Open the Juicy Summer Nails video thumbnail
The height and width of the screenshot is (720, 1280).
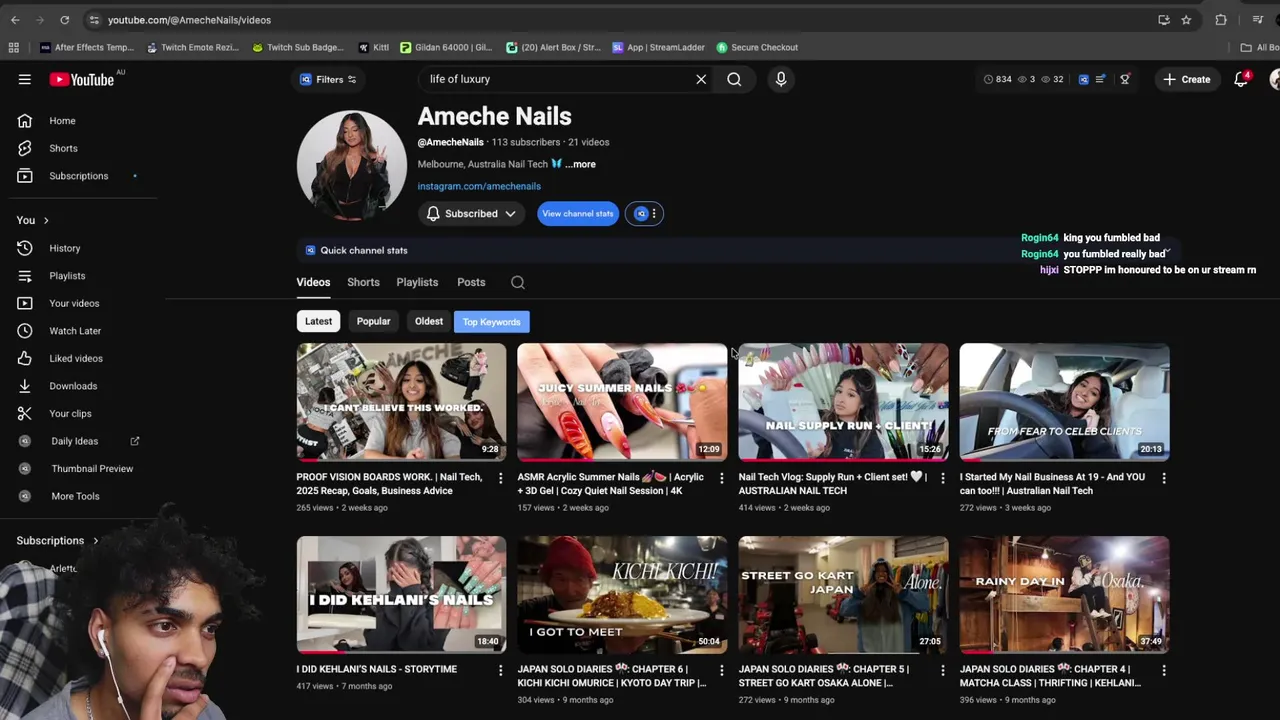(622, 402)
